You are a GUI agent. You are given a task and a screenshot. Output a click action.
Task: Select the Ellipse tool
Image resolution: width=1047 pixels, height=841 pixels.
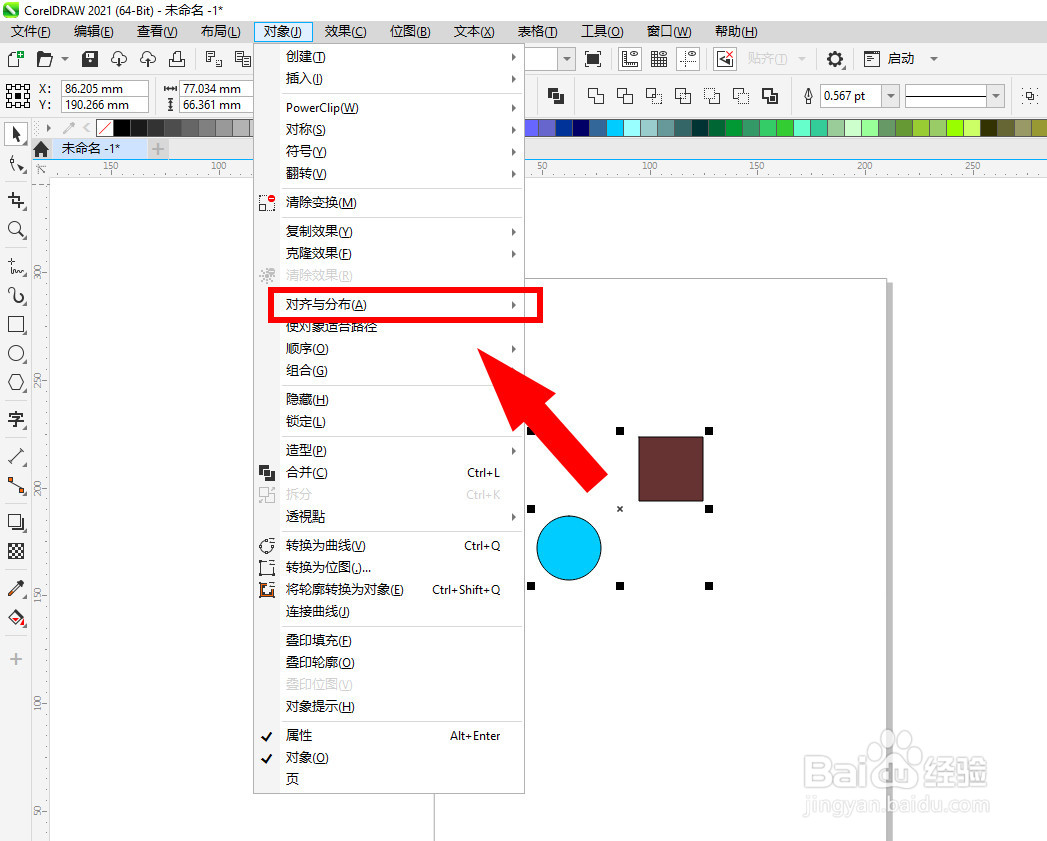[x=15, y=353]
